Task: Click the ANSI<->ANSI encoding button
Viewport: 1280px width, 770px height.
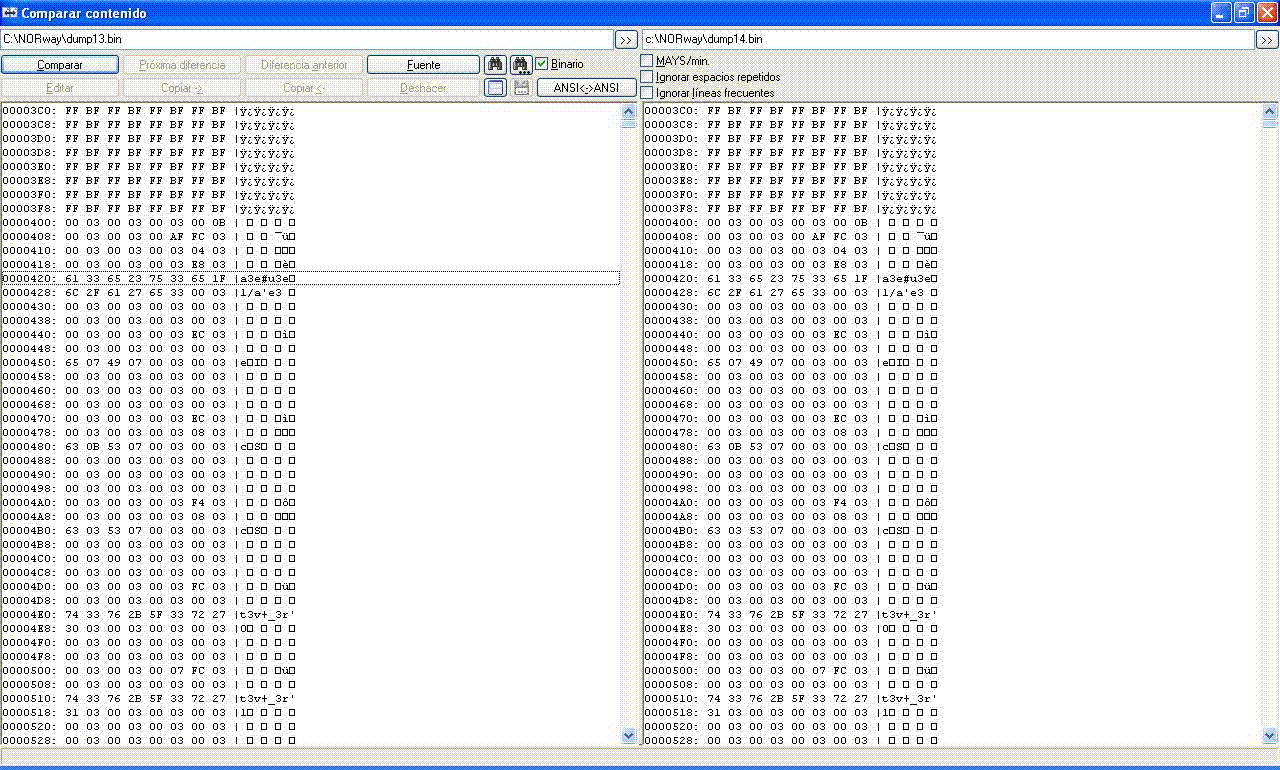Action: click(x=586, y=88)
